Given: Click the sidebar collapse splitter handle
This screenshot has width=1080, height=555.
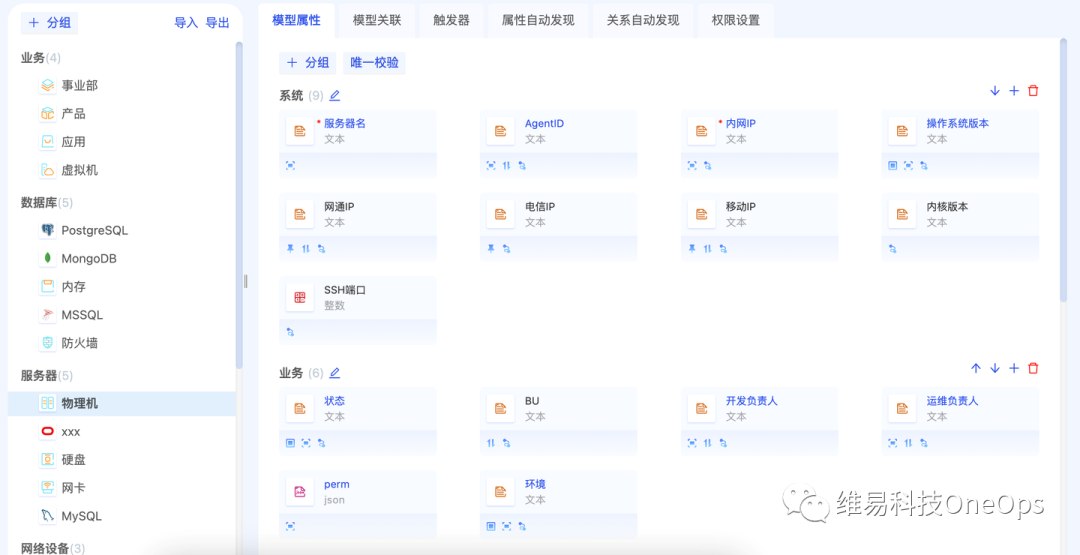Looking at the screenshot, I should [245, 281].
